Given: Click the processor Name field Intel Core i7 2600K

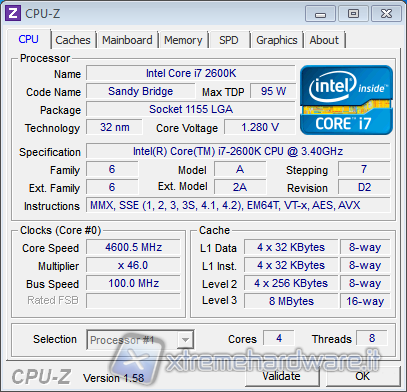Looking at the screenshot, I should [191, 73].
